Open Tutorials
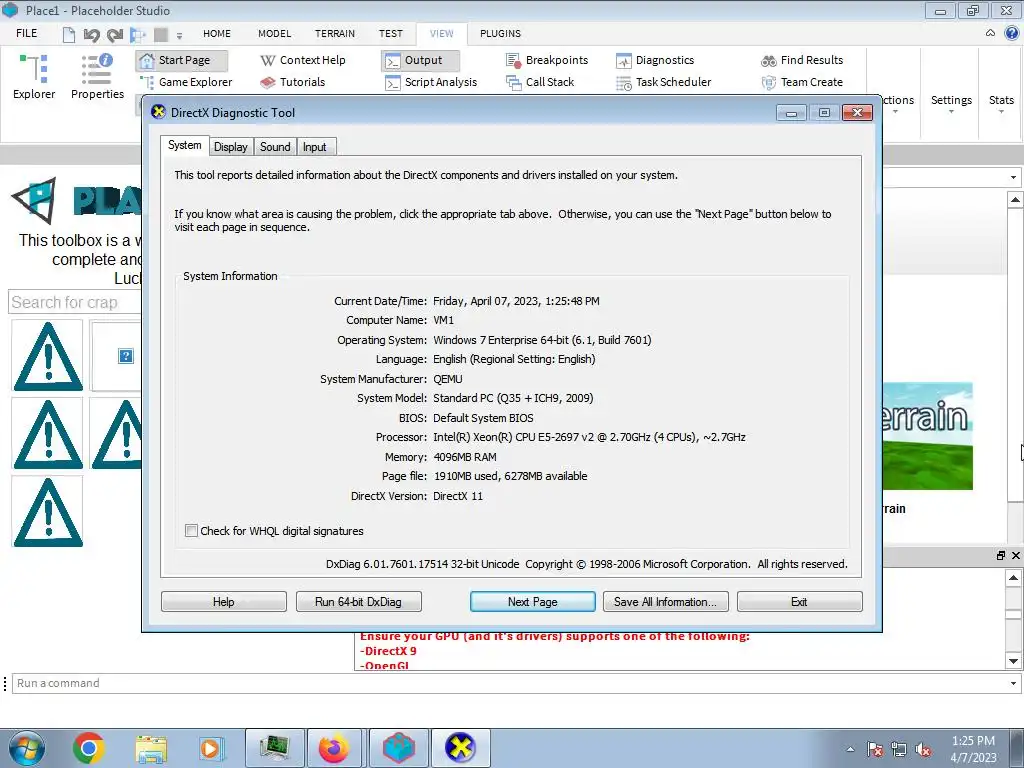 click(293, 82)
